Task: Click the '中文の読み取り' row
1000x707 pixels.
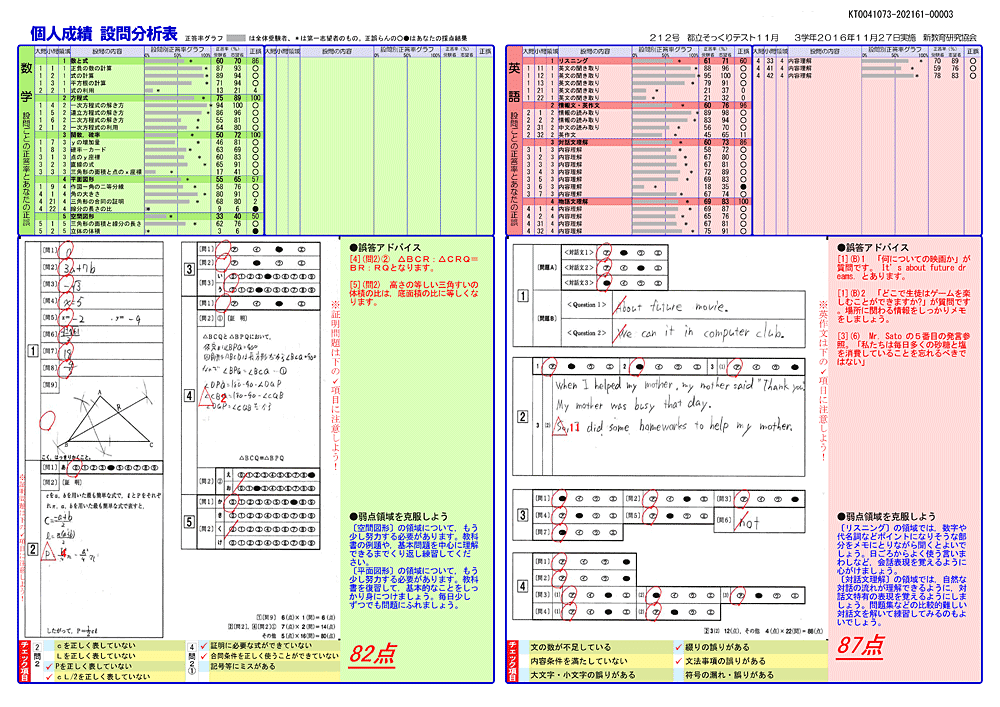Action: click(636, 128)
